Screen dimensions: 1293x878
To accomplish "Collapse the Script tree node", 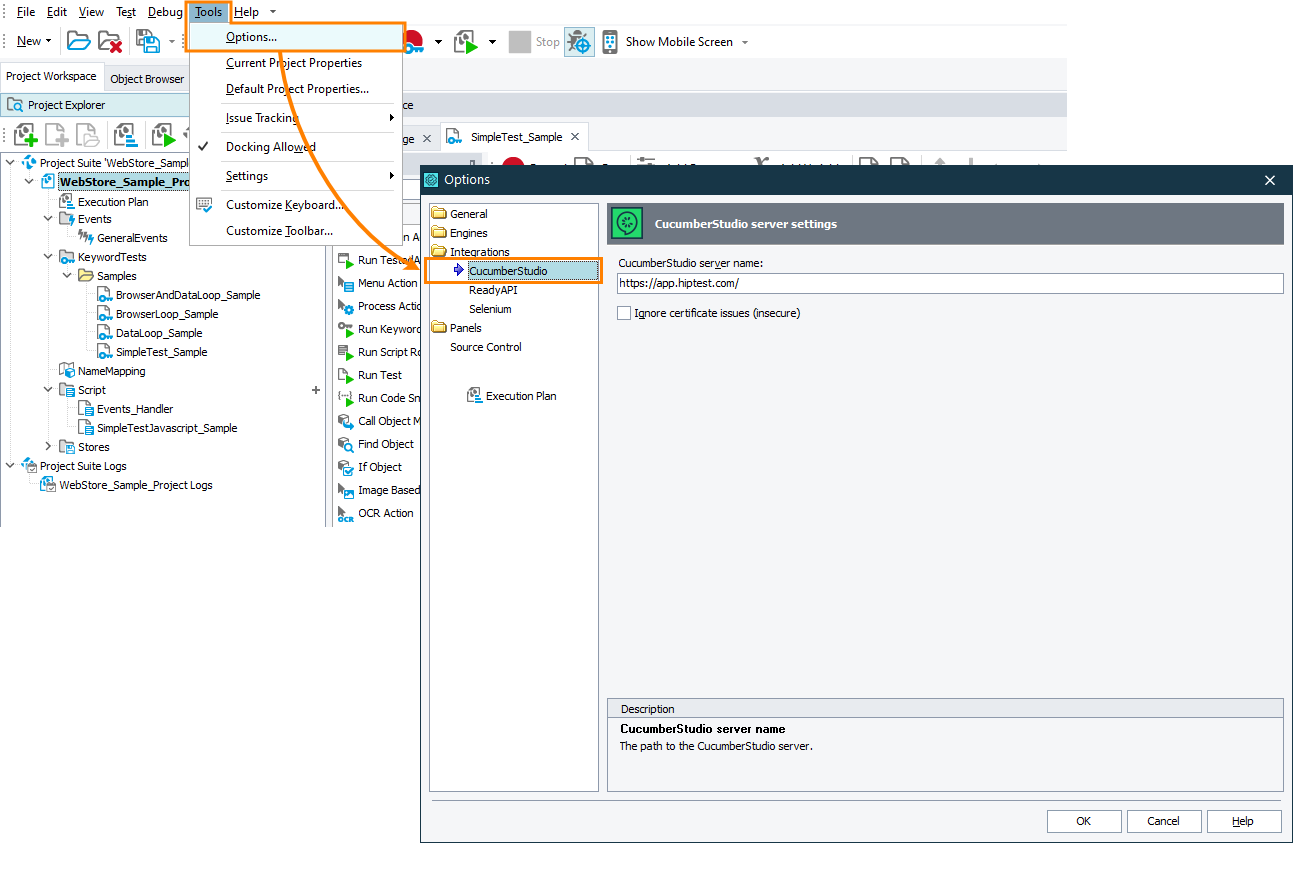I will pyautogui.click(x=48, y=390).
